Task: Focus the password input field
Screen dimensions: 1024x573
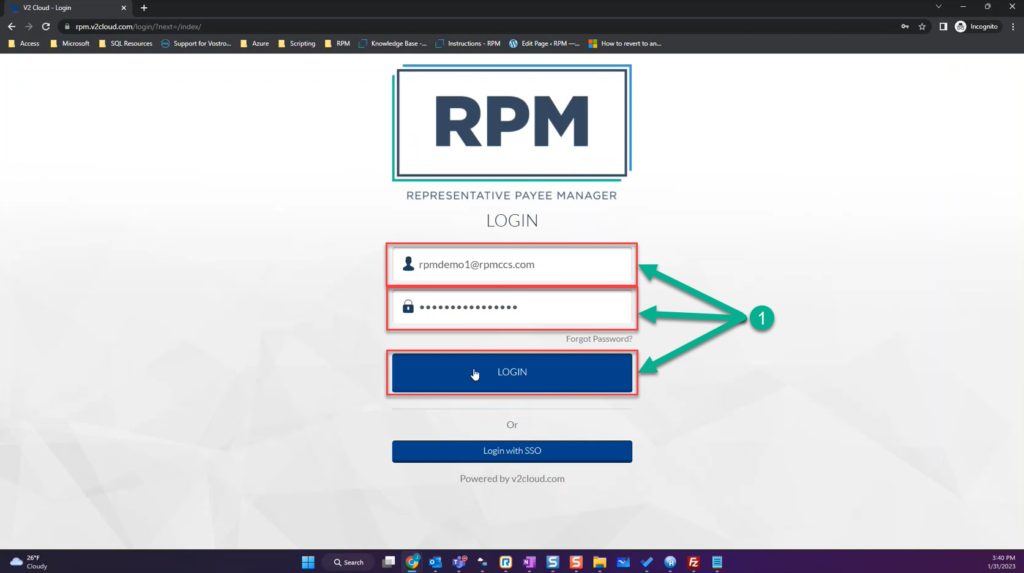Action: point(512,307)
